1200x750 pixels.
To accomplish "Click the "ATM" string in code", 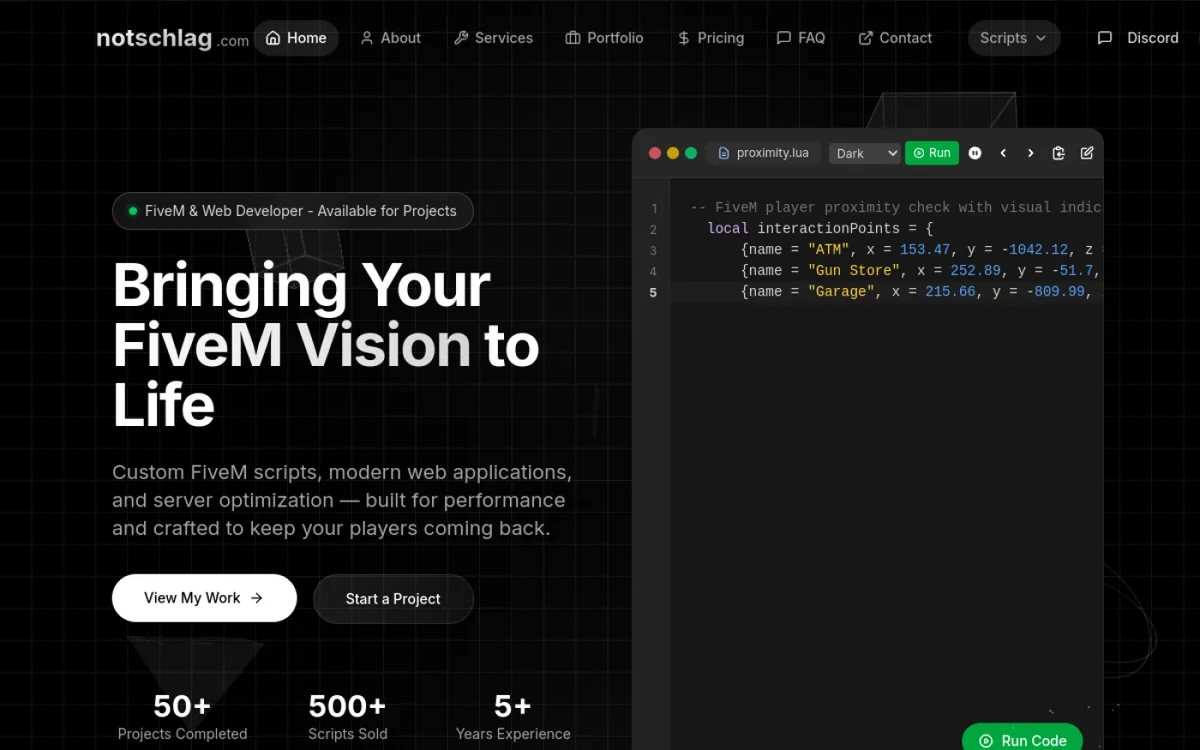I will pos(829,250).
